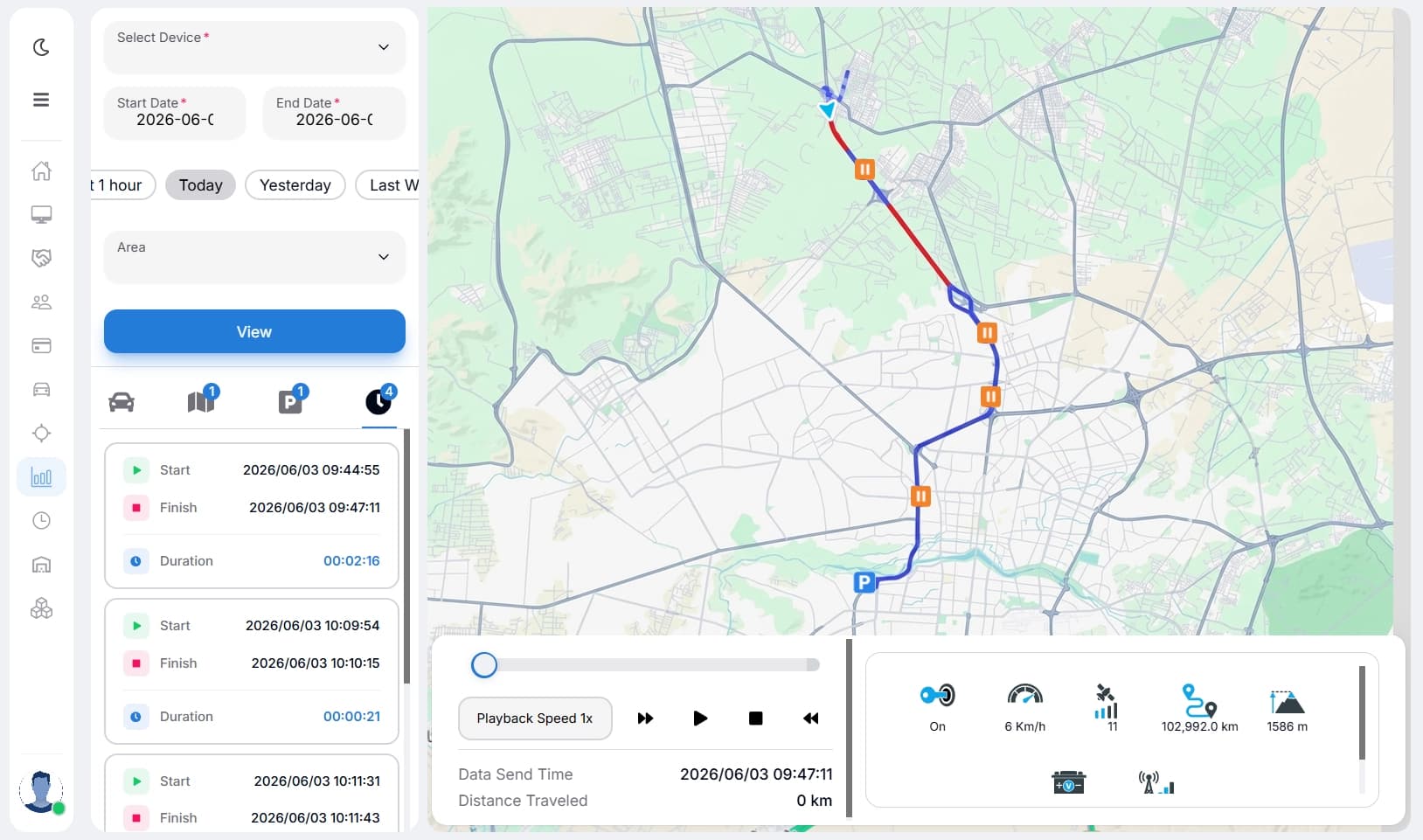Rewind the route playback
The width and height of the screenshot is (1423, 840).
(x=811, y=719)
